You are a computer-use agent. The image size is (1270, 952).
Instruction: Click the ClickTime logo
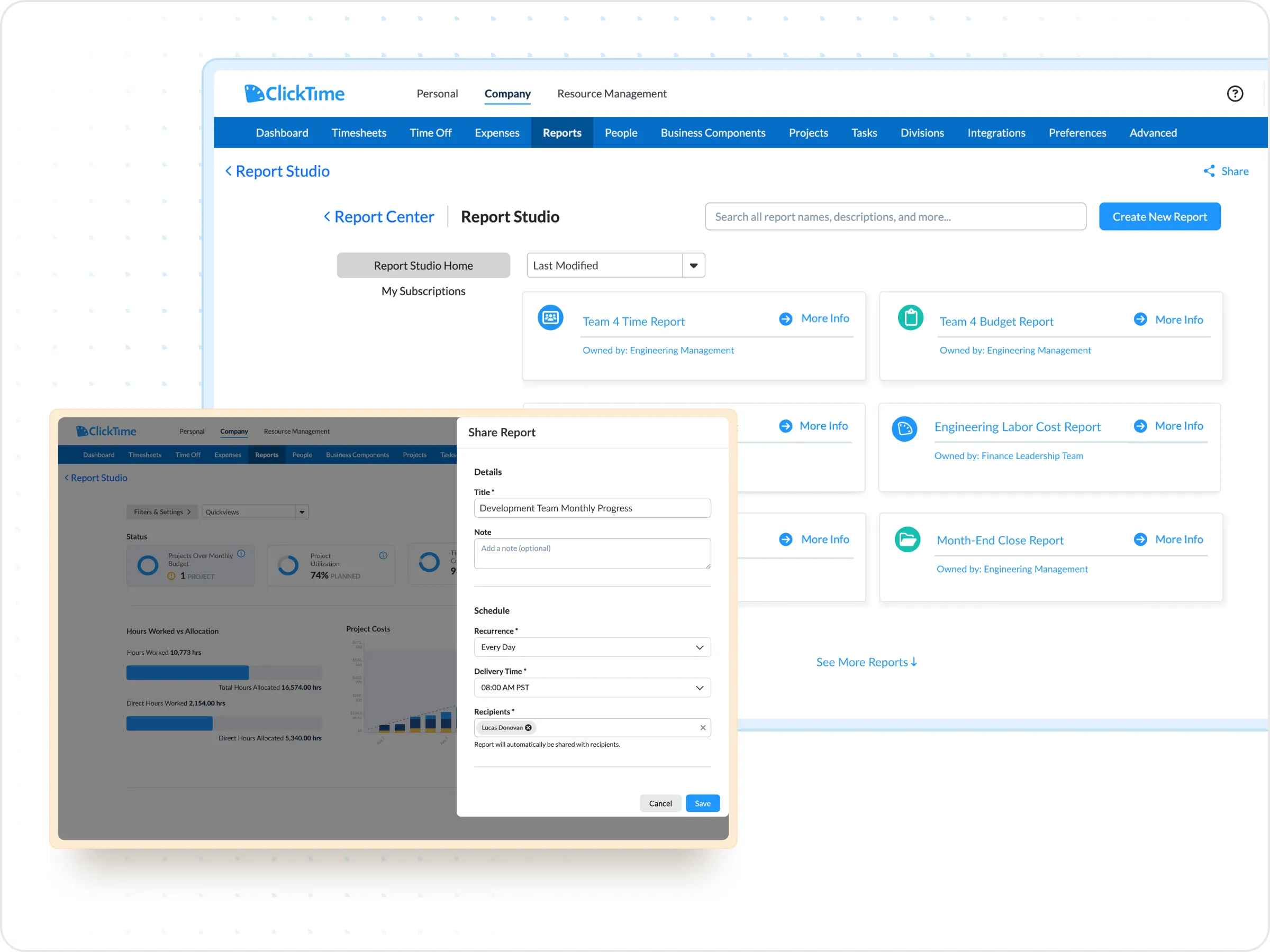(x=294, y=93)
